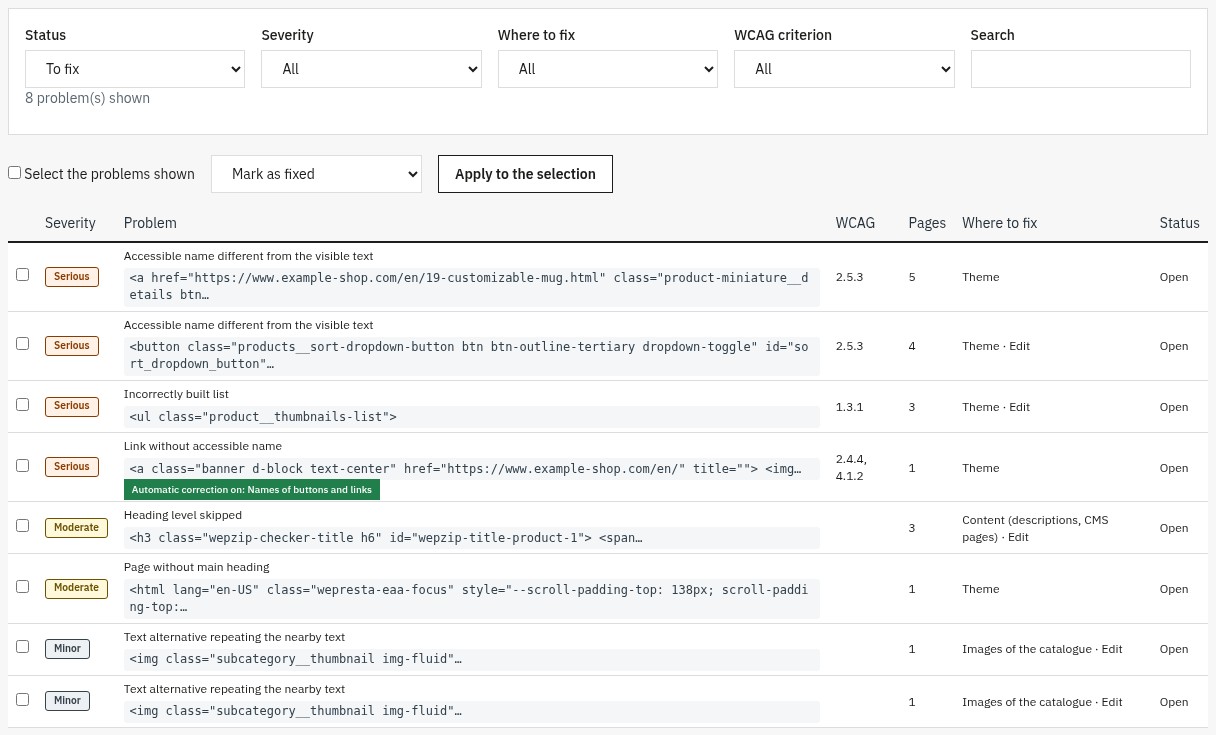
Task: Click the wepzip-checker-title heading code snippet
Action: (x=471, y=537)
